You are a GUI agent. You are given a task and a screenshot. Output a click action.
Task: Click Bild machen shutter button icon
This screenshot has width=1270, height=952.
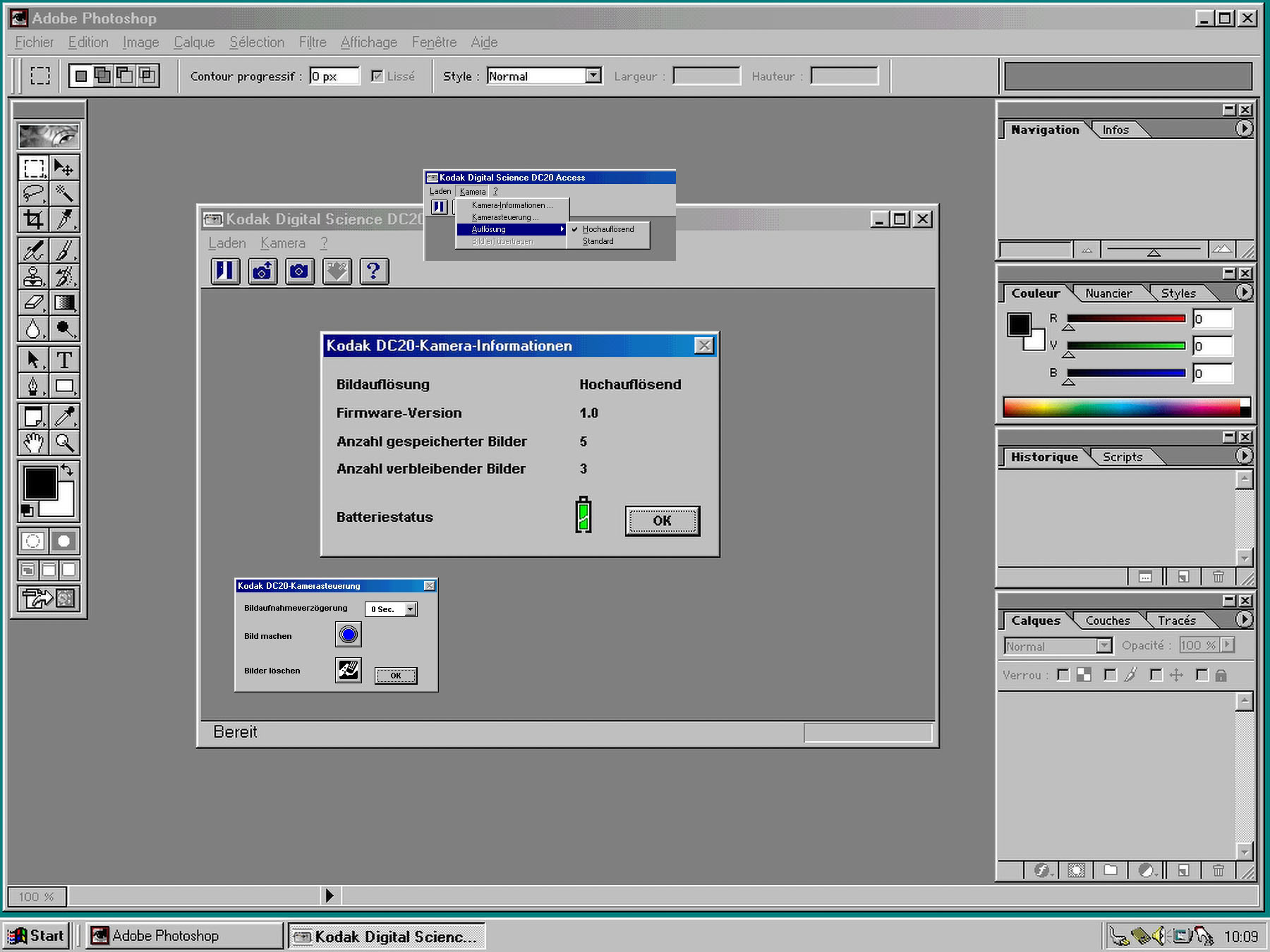pyautogui.click(x=349, y=635)
